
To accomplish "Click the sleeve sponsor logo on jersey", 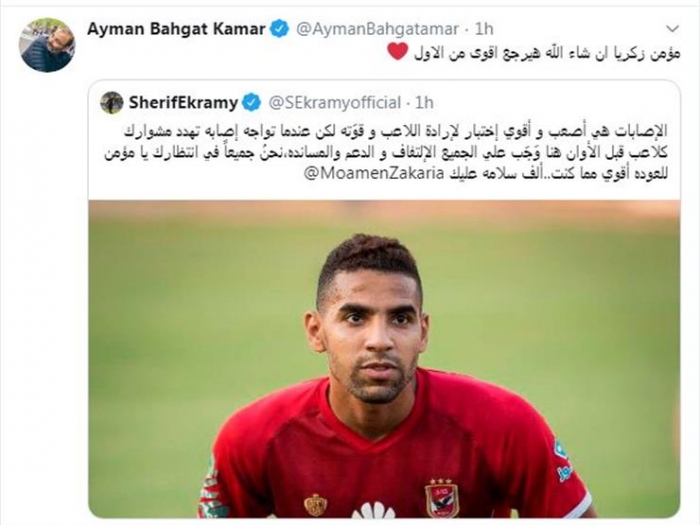I will 563,460.
